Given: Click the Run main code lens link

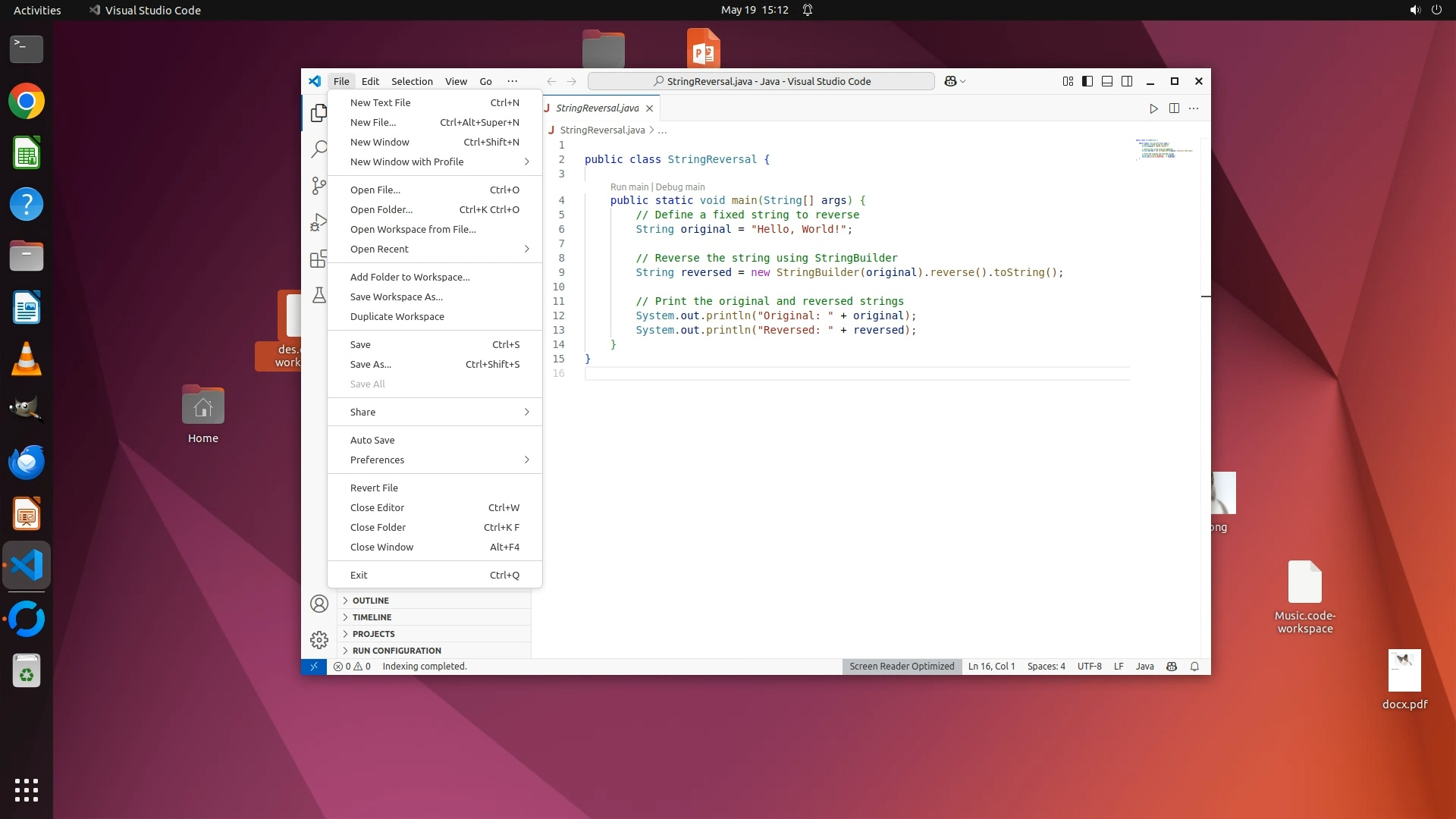Looking at the screenshot, I should [629, 187].
